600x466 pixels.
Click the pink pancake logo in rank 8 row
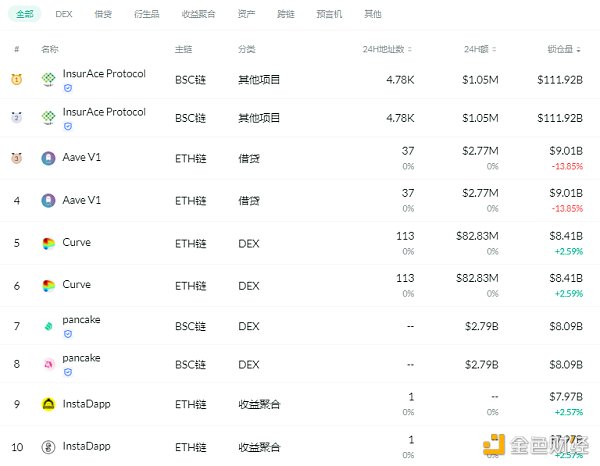point(48,364)
